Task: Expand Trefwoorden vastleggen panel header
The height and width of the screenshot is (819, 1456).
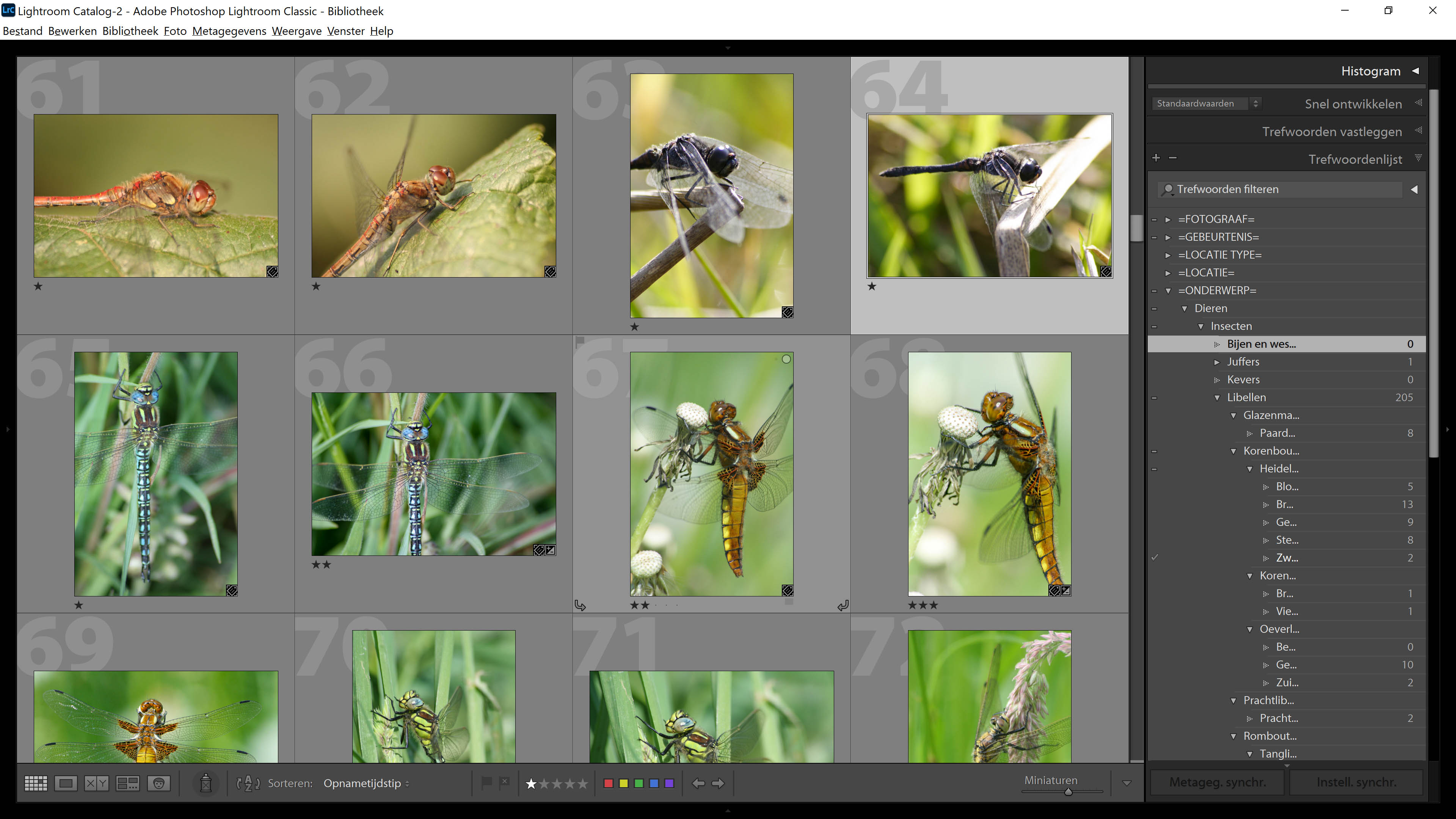Action: [1332, 132]
